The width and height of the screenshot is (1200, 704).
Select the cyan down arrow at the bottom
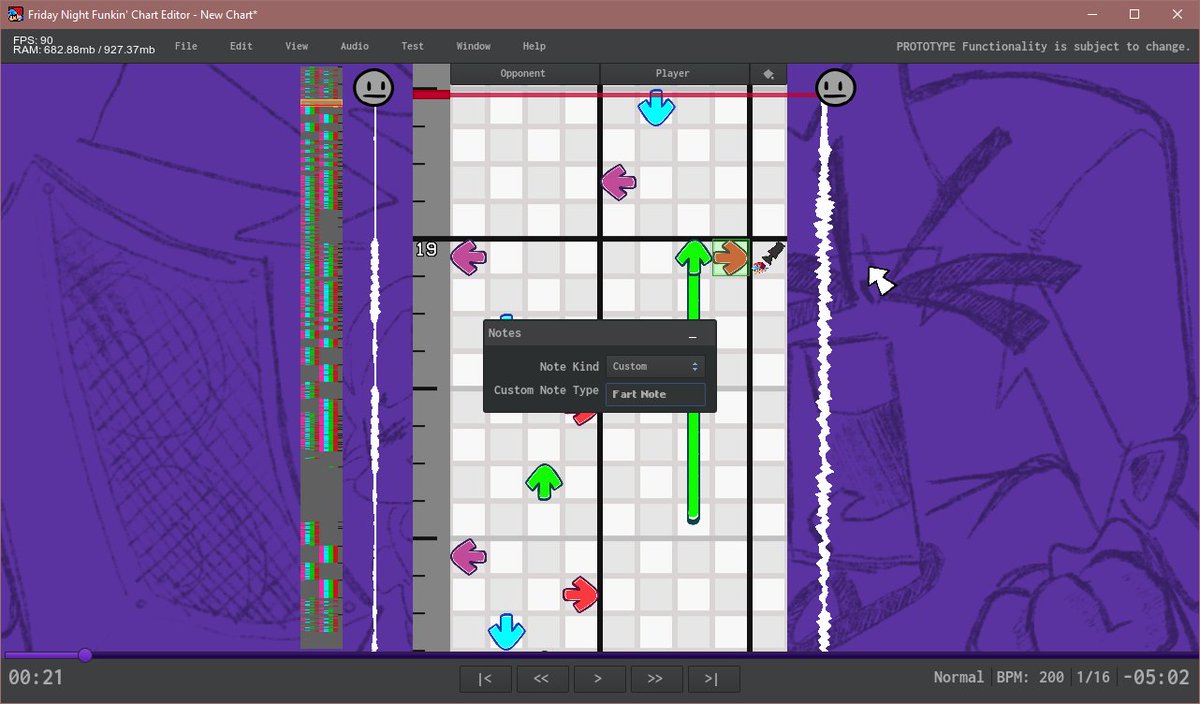(506, 631)
